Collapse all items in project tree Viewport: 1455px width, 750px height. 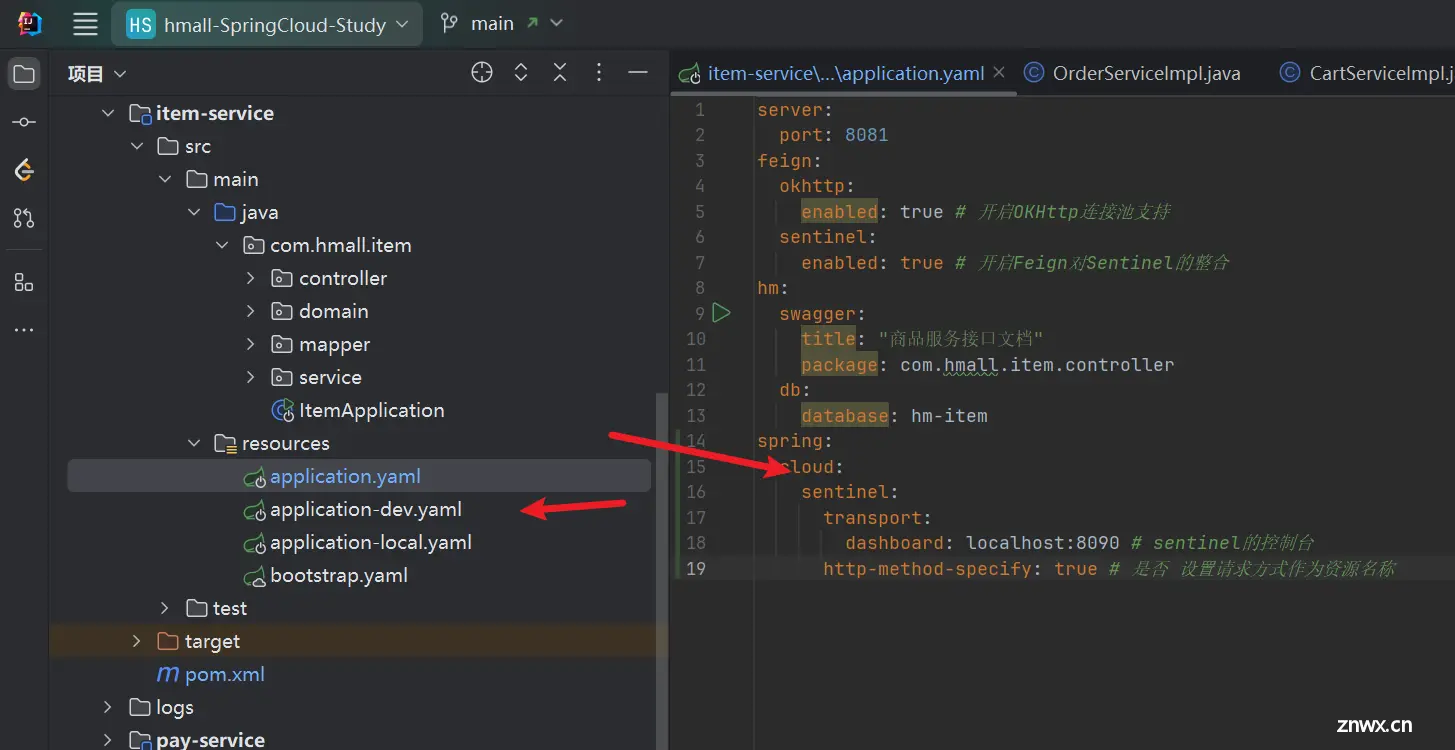pos(560,72)
